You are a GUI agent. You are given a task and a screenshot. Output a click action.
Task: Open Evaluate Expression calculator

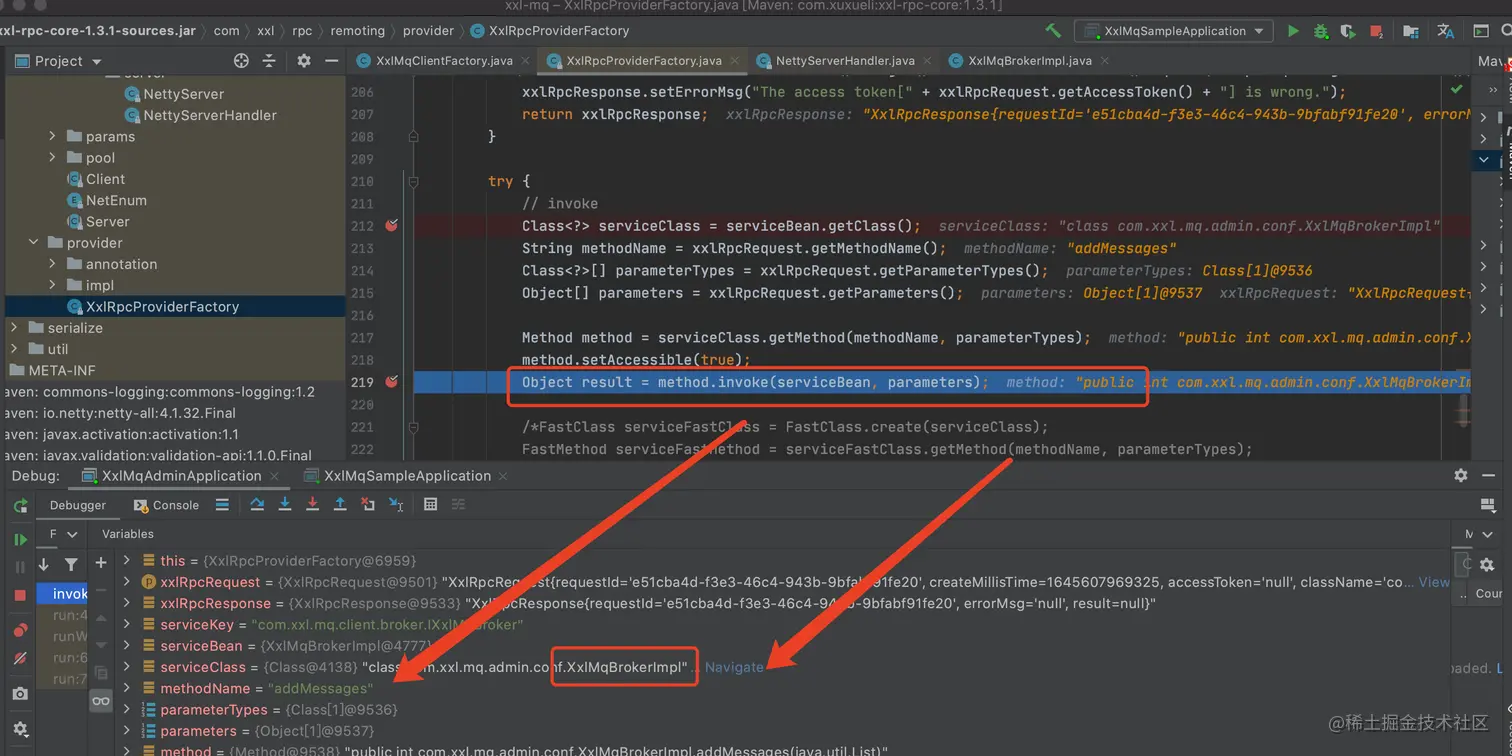point(431,505)
